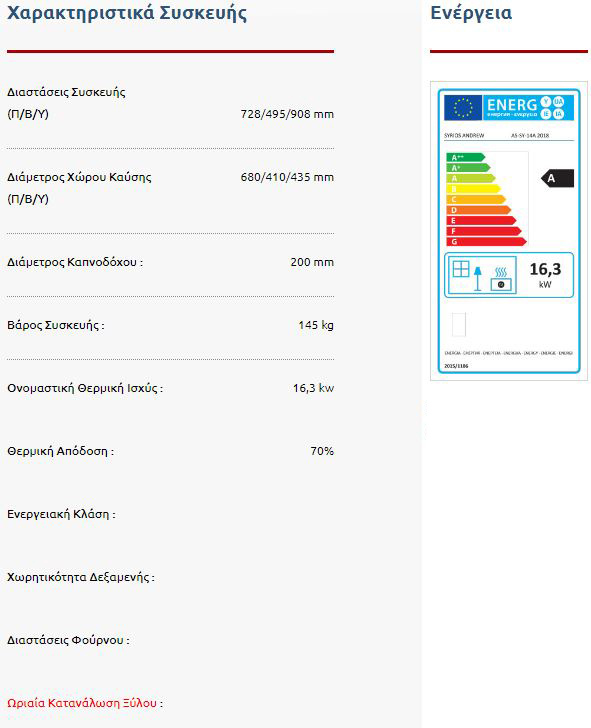
Task: Click the 70% thermal efficiency value
Action: pos(322,451)
